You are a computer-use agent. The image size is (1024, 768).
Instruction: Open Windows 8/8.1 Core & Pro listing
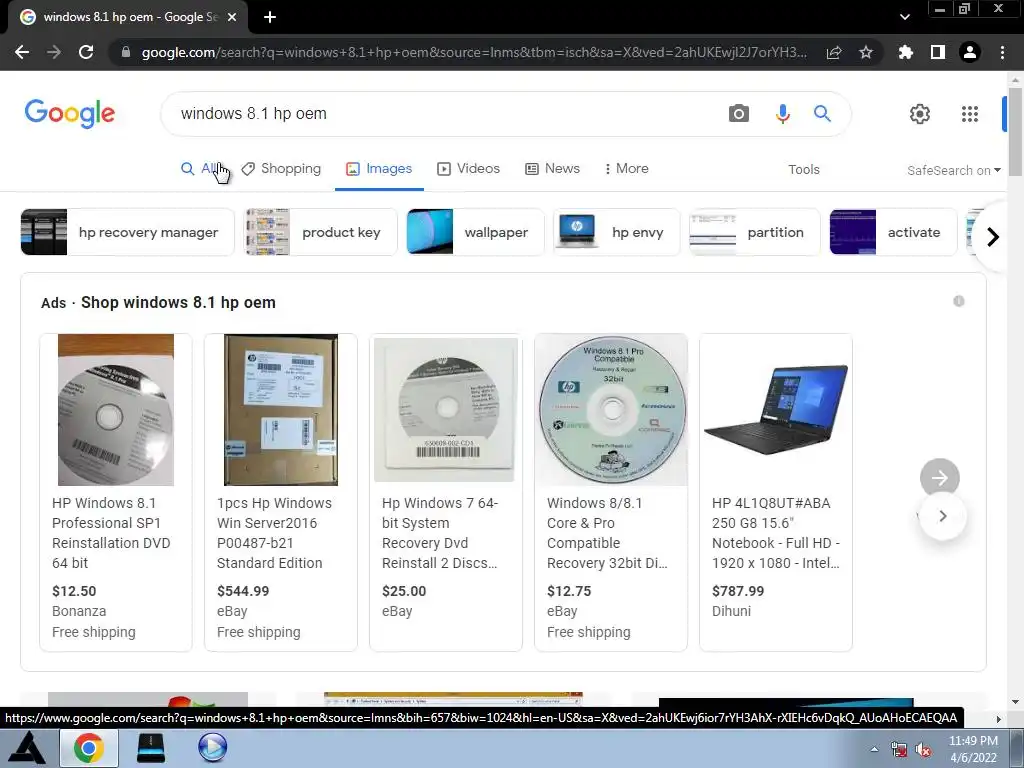pyautogui.click(x=607, y=533)
